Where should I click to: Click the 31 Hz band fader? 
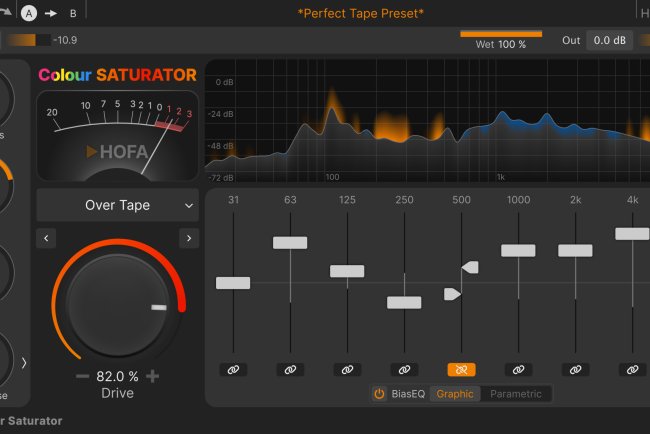coord(233,283)
